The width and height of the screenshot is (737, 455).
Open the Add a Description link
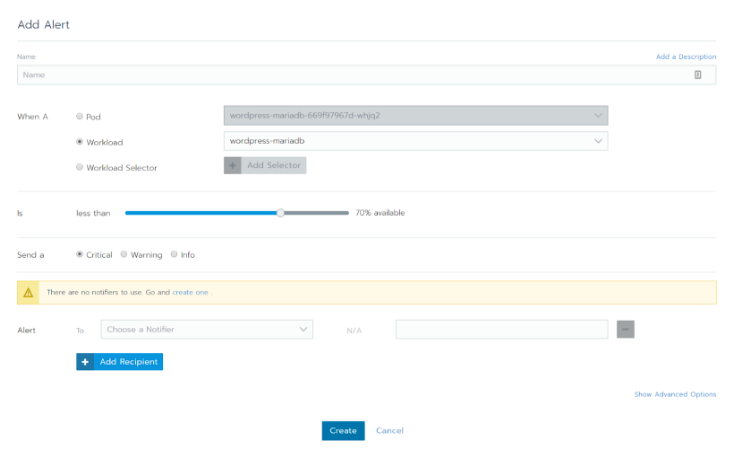click(685, 57)
